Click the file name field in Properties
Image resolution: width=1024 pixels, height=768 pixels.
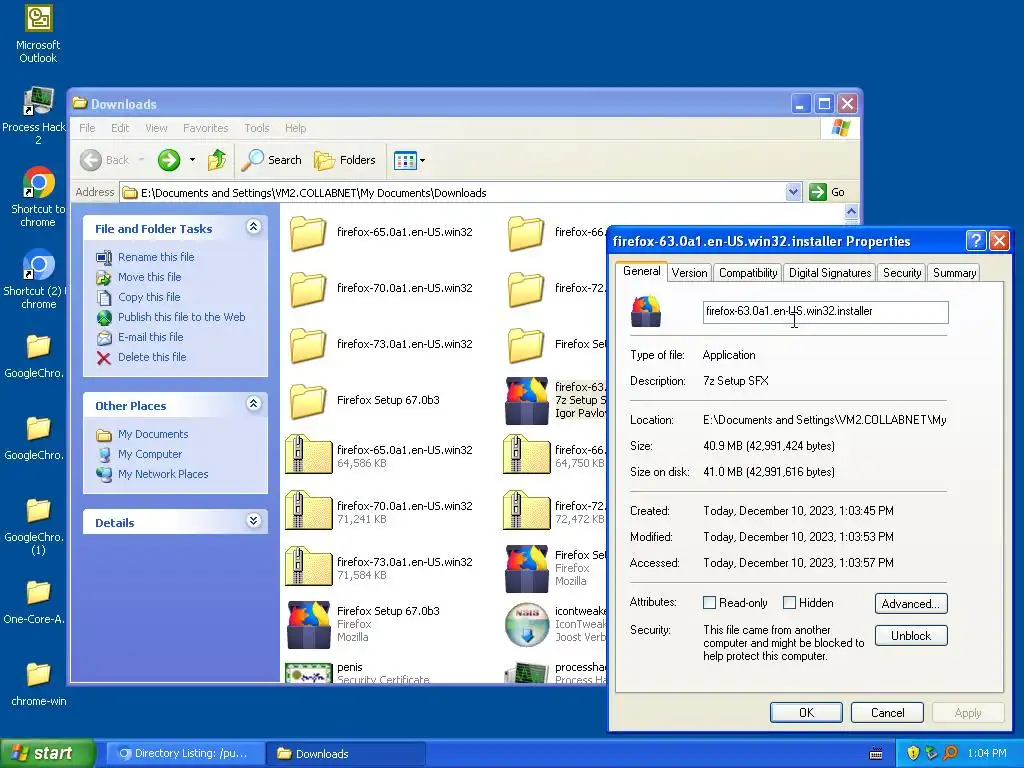tap(825, 312)
